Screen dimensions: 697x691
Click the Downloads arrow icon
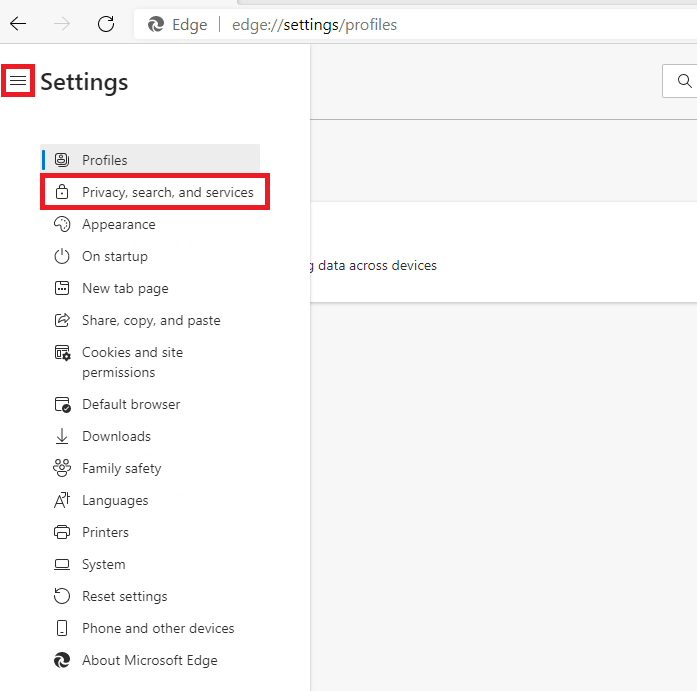pyautogui.click(x=62, y=436)
